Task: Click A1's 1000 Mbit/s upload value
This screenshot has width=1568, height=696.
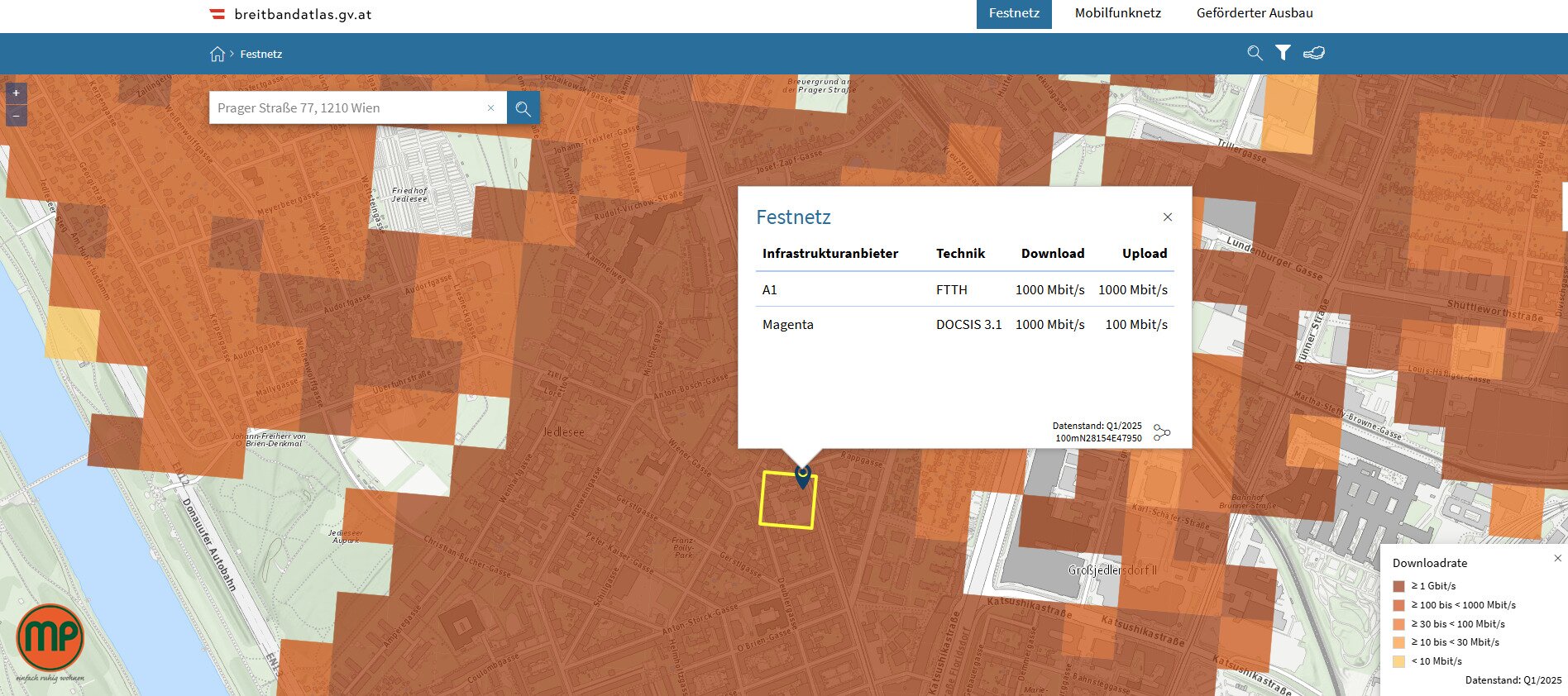Action: (1133, 289)
